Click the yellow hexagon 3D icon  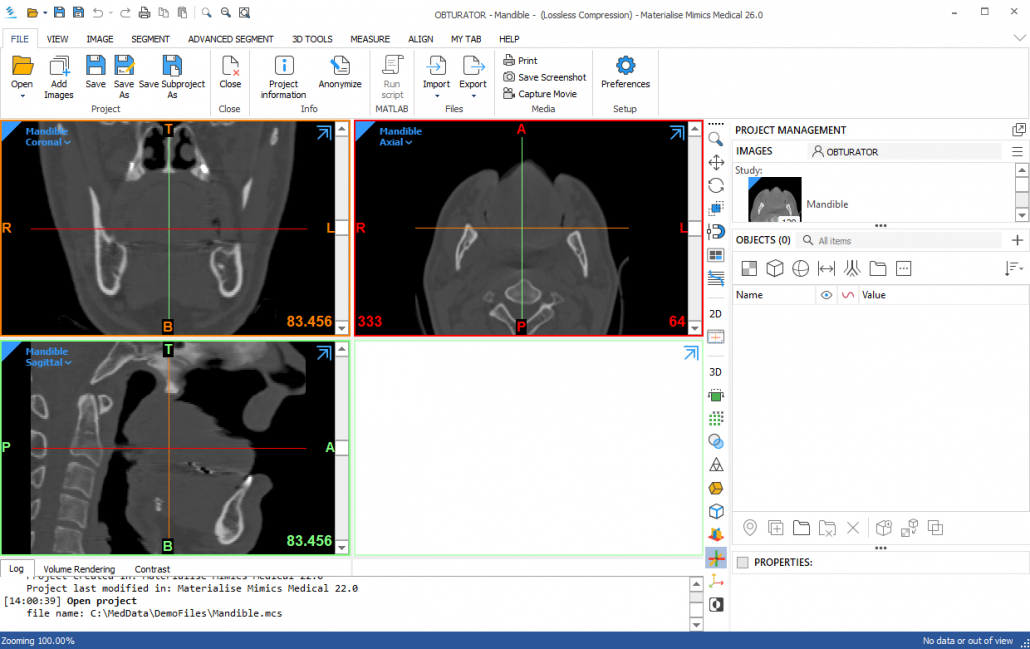pyautogui.click(x=716, y=488)
